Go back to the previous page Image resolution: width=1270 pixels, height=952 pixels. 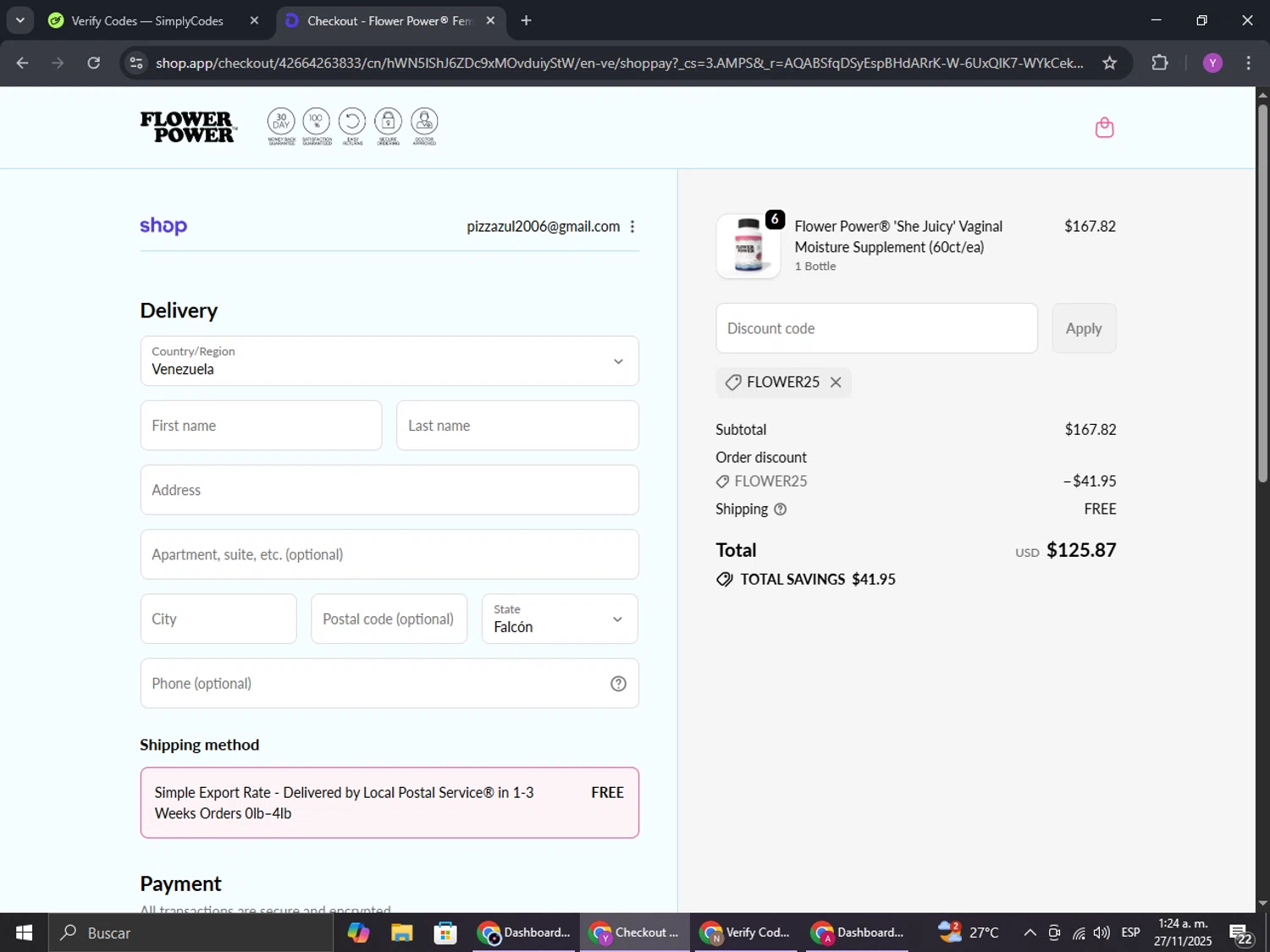(23, 63)
